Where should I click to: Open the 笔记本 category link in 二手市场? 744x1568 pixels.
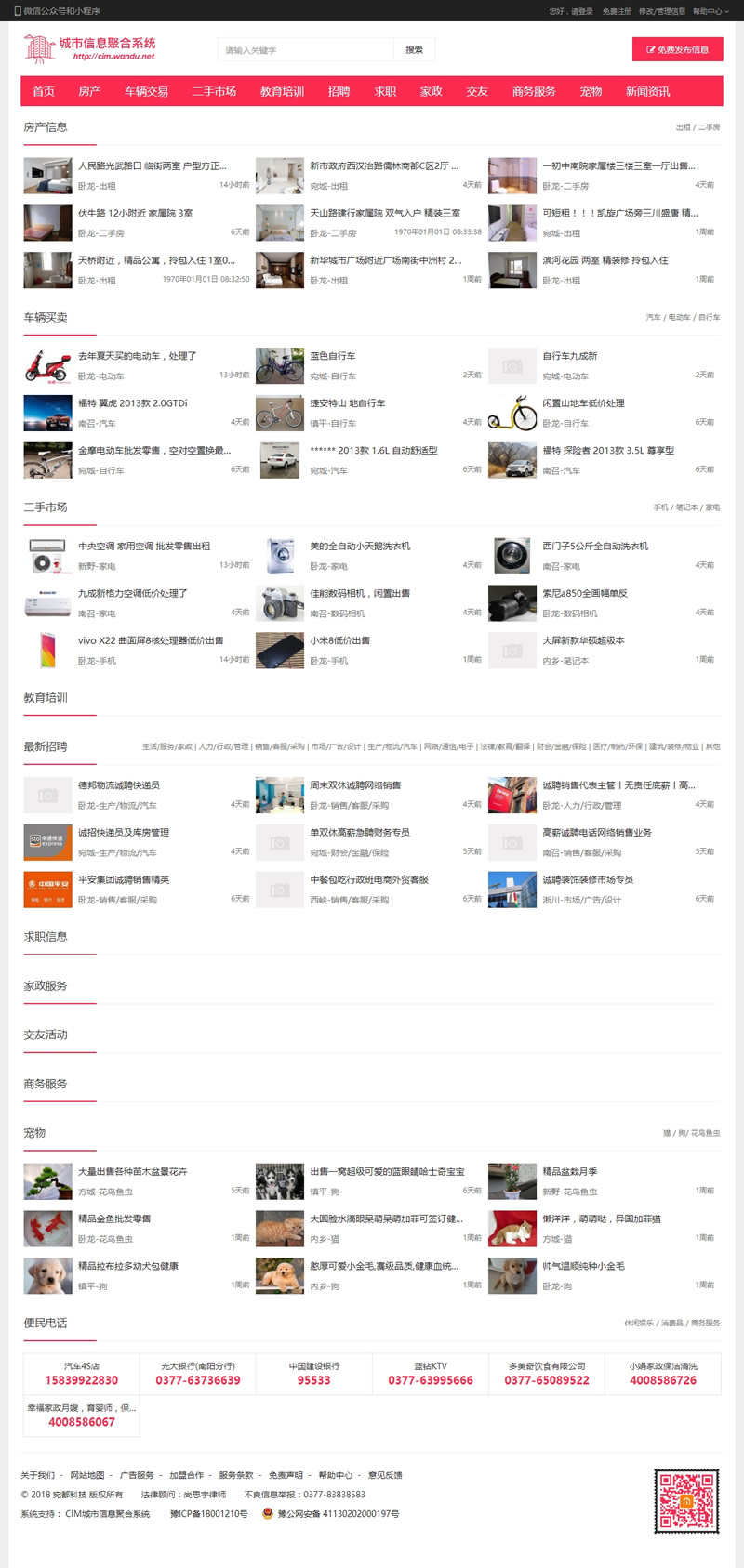tap(686, 507)
